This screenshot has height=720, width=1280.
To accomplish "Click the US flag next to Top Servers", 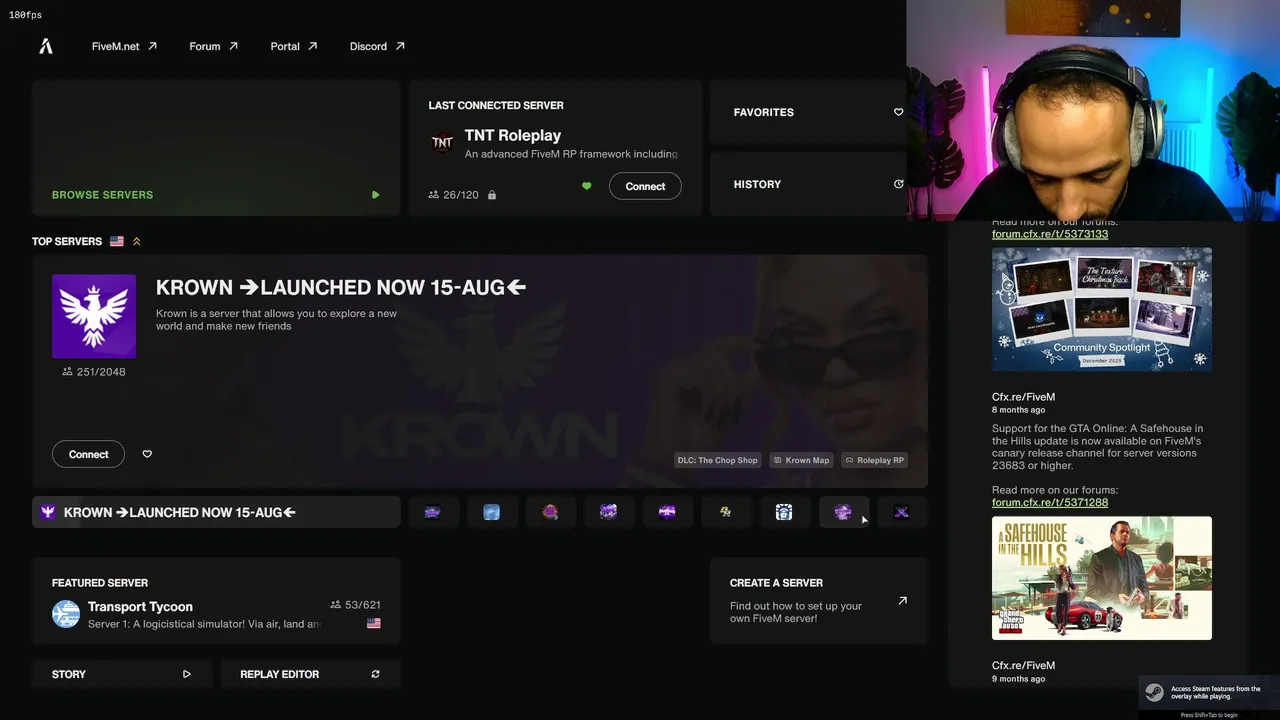I will point(117,241).
